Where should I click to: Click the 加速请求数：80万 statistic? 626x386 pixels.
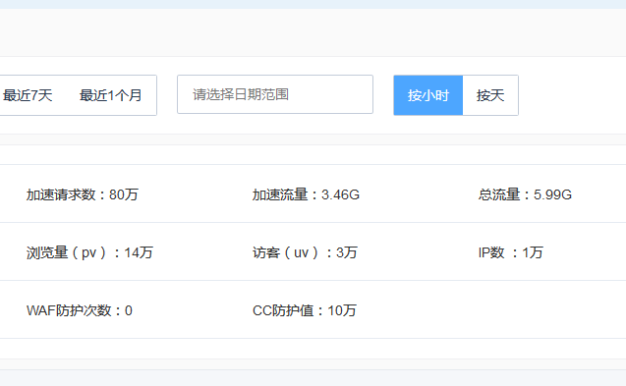[x=82, y=194]
